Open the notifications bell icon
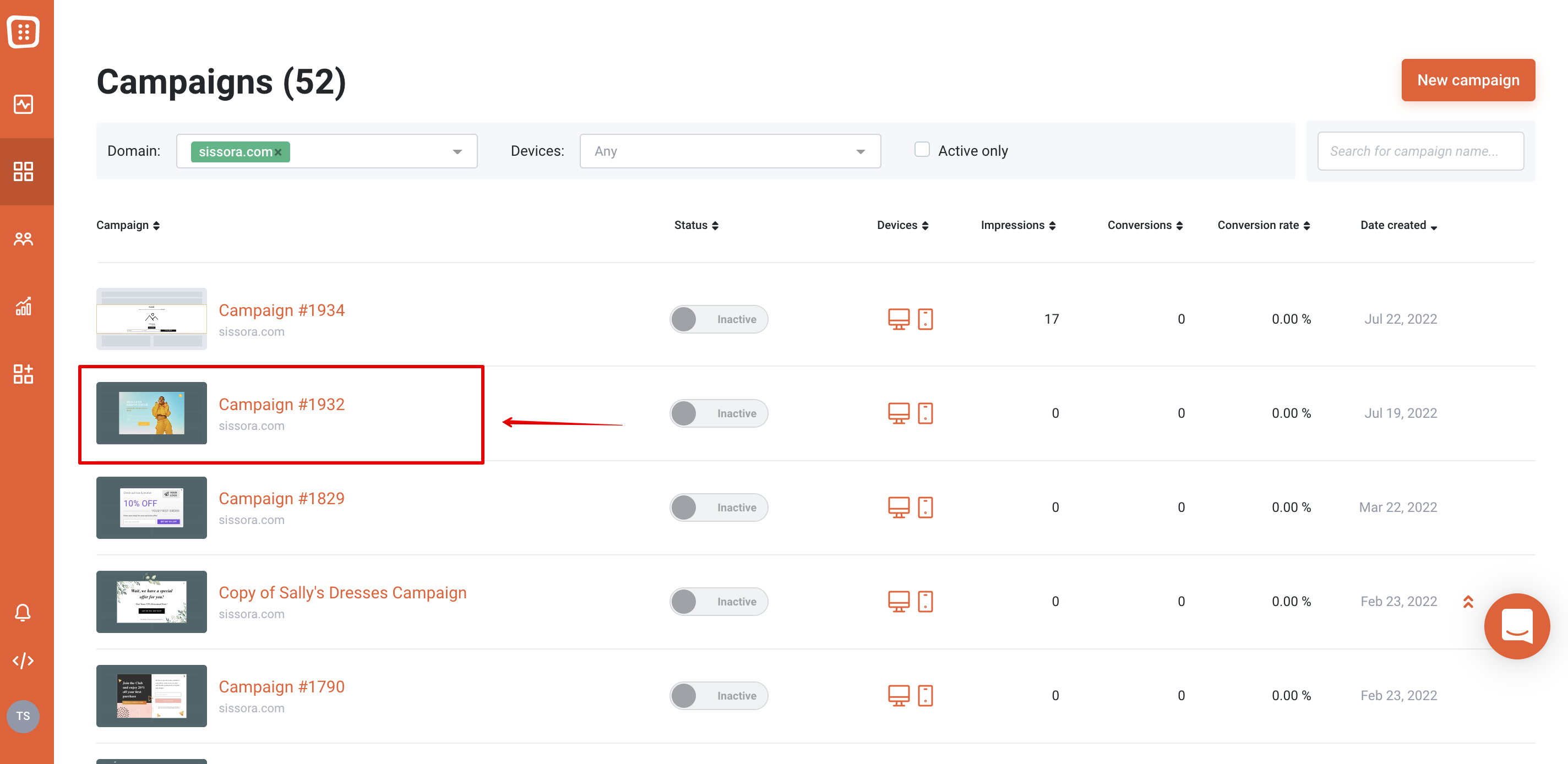The height and width of the screenshot is (764, 1568). [x=23, y=612]
